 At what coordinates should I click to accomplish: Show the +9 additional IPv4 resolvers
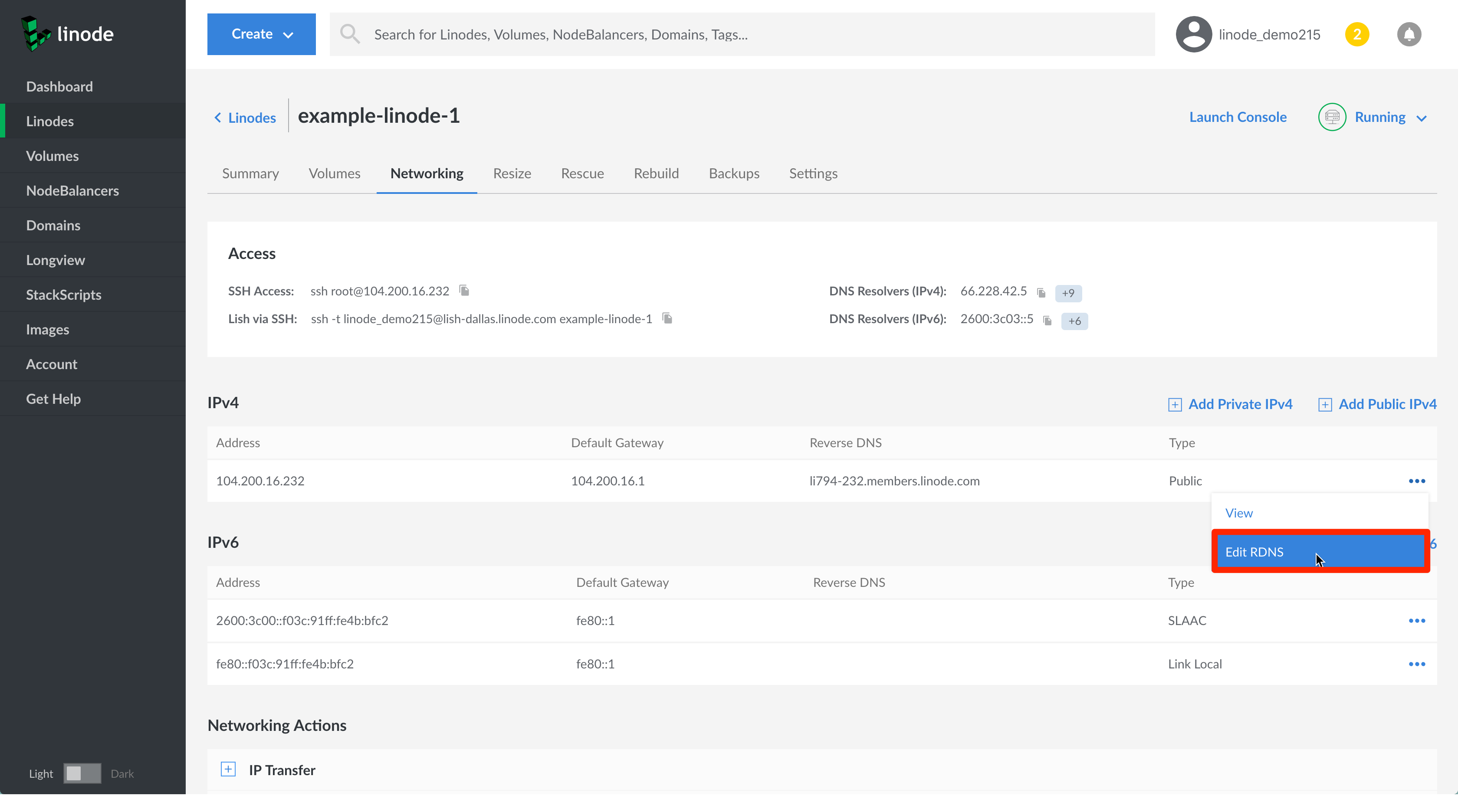tap(1067, 292)
